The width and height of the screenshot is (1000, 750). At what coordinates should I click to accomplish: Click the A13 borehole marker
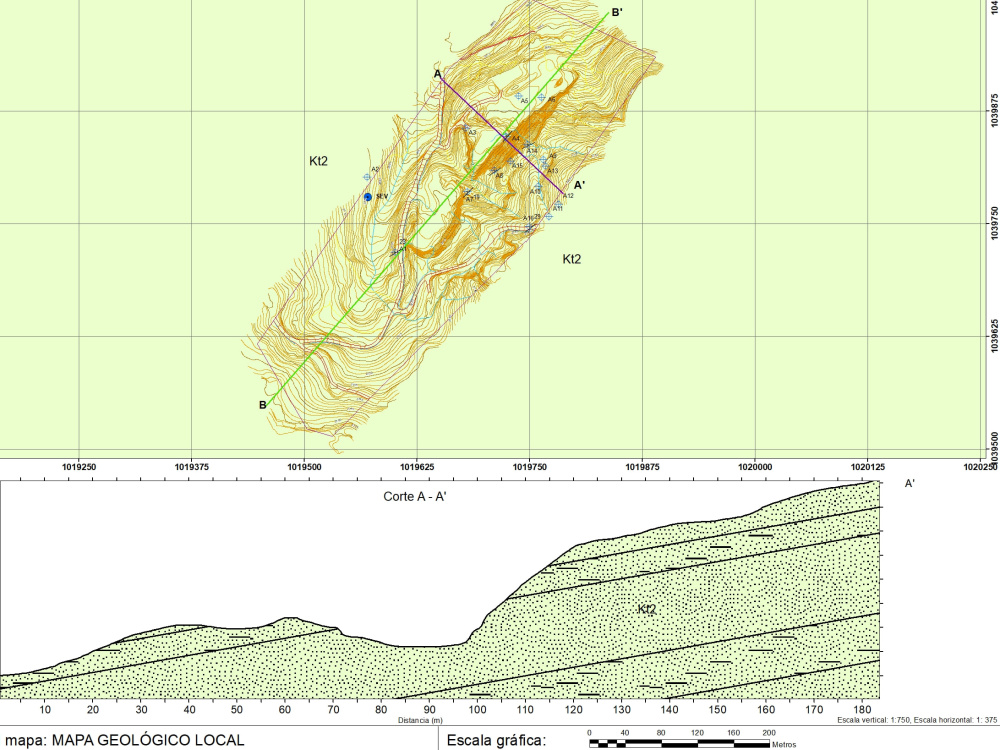pyautogui.click(x=544, y=166)
